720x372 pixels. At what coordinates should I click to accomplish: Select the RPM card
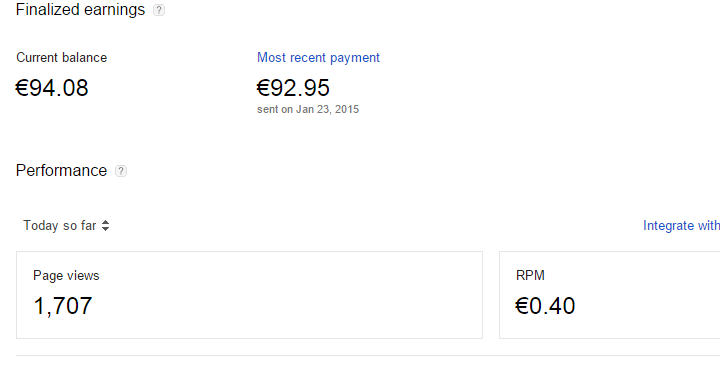pos(609,295)
